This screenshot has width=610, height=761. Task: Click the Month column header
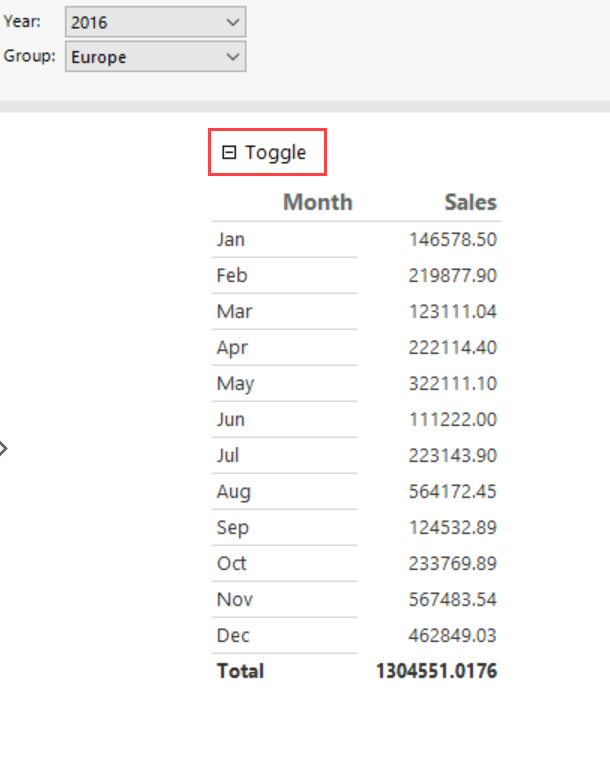tap(317, 202)
